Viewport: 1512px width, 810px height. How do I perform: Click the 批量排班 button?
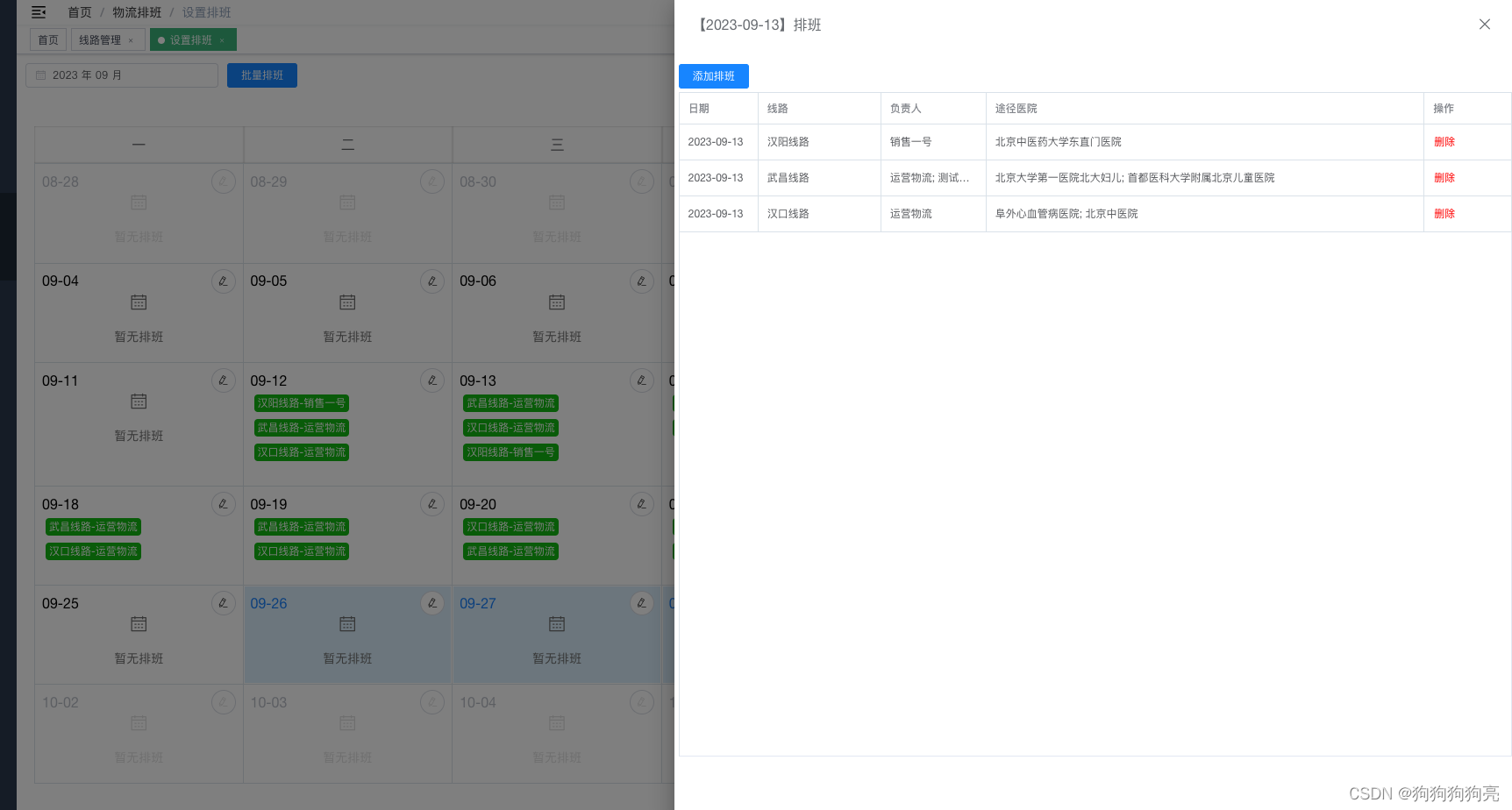261,75
